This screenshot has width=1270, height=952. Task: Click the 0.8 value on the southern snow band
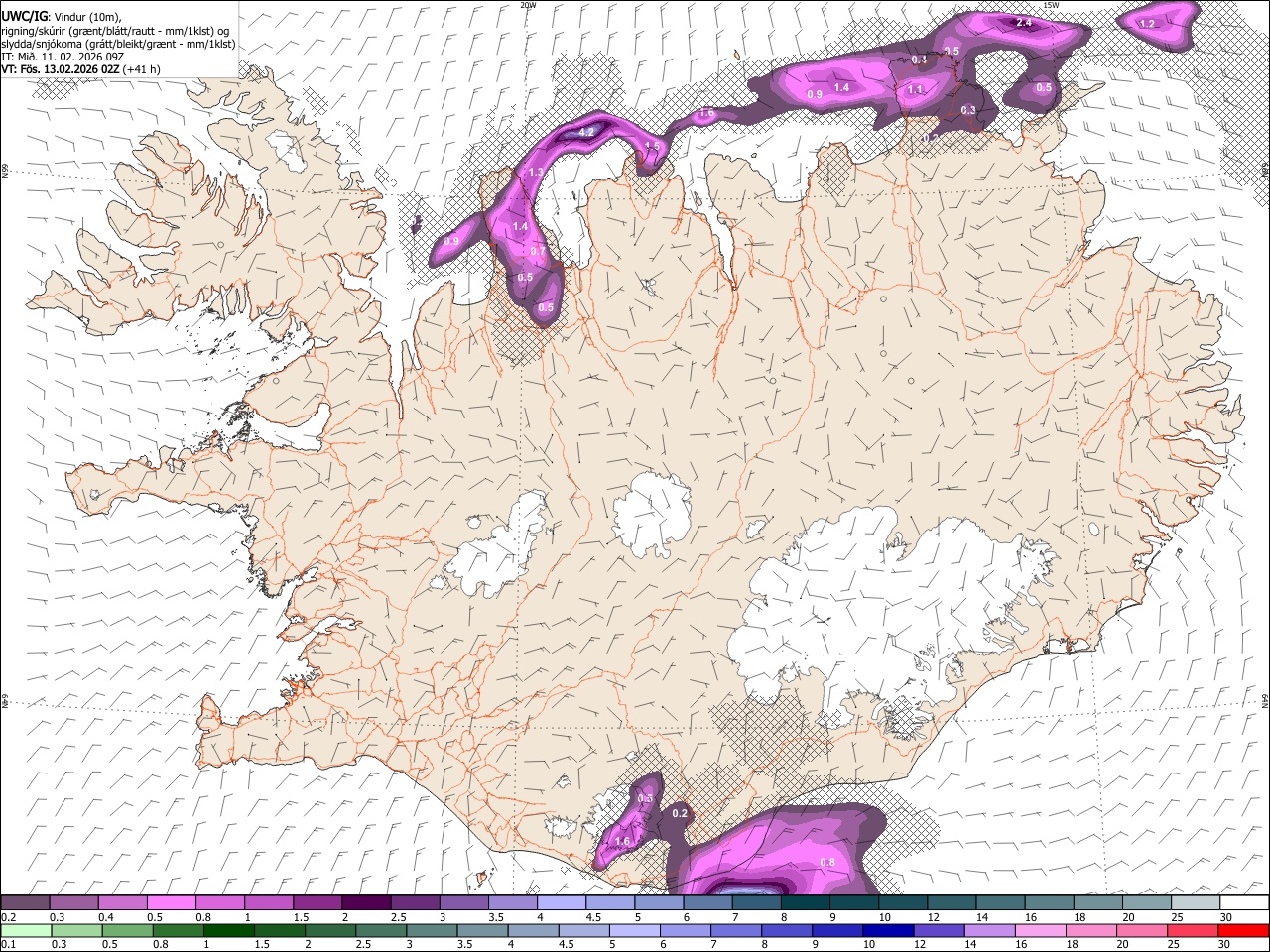click(x=827, y=863)
